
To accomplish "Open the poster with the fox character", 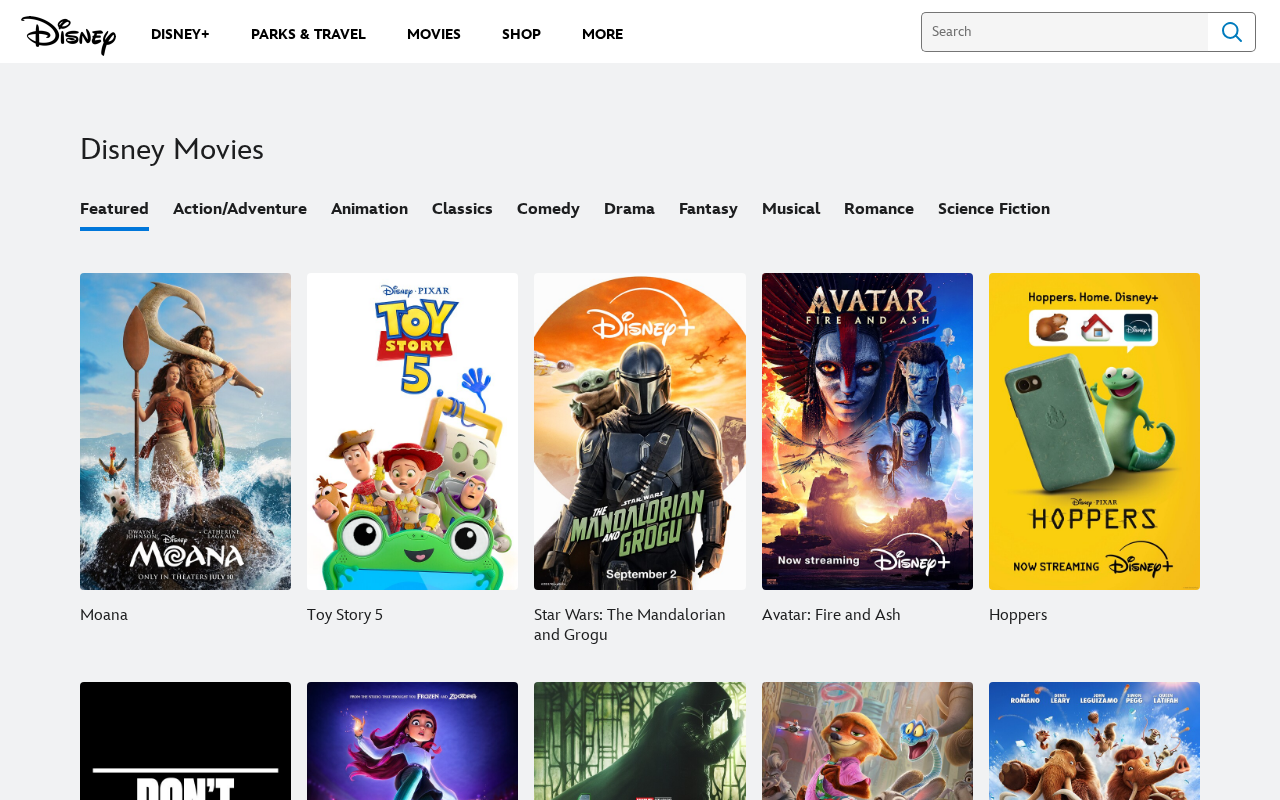I will (867, 741).
